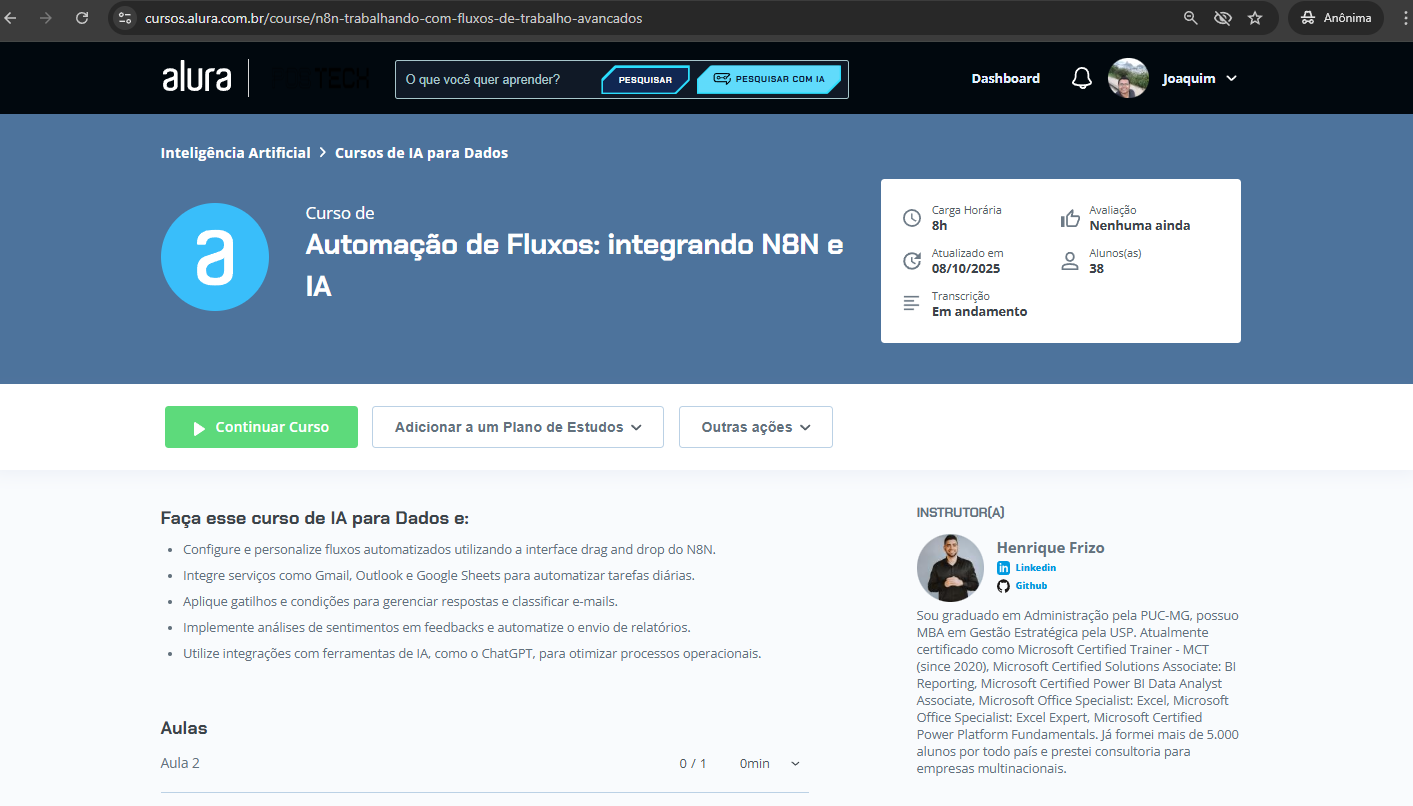The height and width of the screenshot is (806, 1413).
Task: Reload the page with the refresh icon
Action: 82,18
